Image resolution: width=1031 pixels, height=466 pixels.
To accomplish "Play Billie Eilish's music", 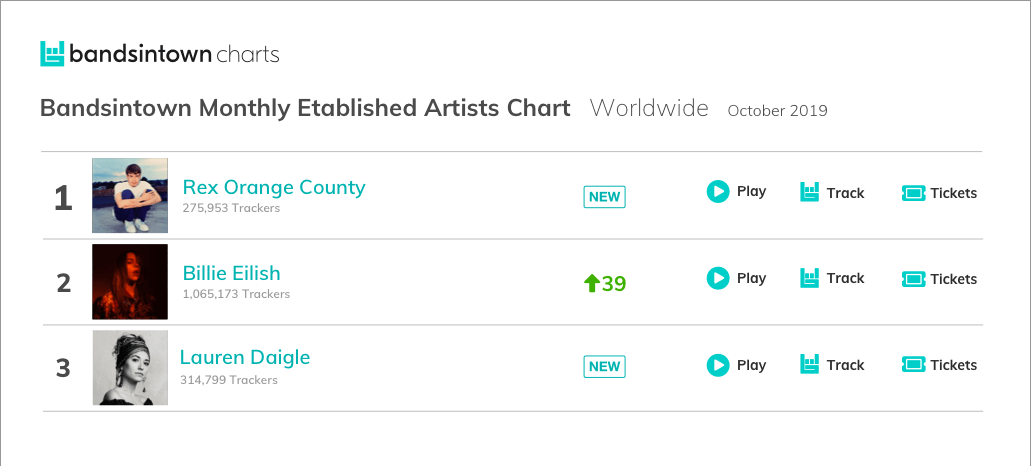I will point(736,278).
